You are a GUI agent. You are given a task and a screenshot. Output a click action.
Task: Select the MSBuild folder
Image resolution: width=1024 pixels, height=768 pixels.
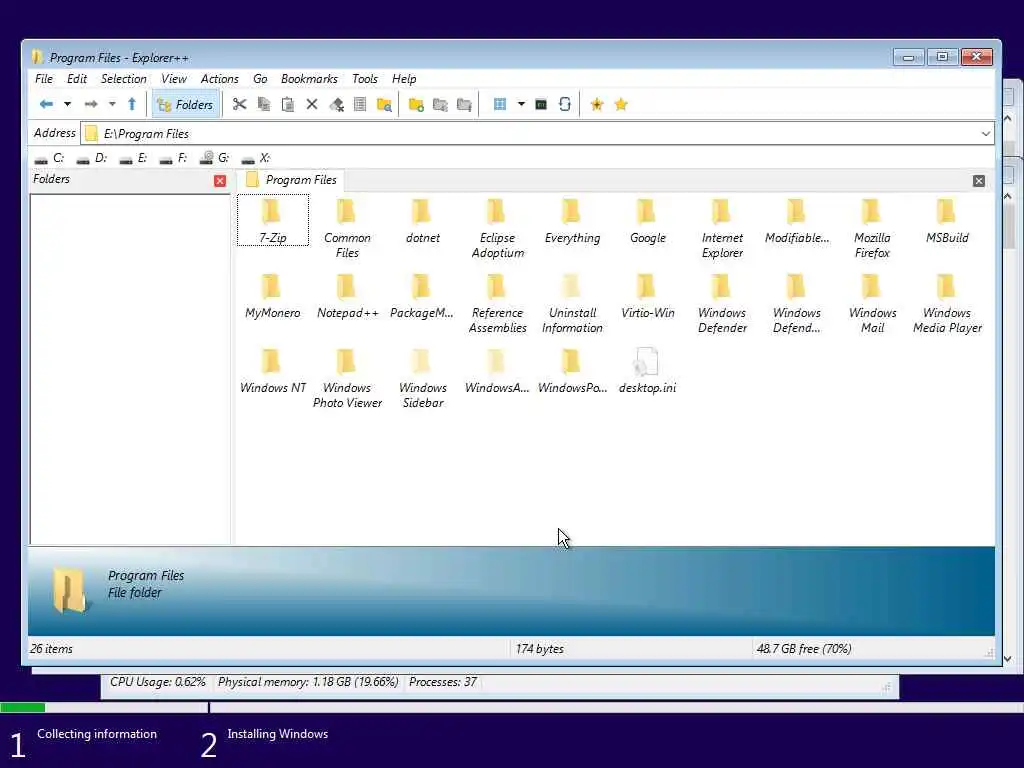[x=947, y=221]
